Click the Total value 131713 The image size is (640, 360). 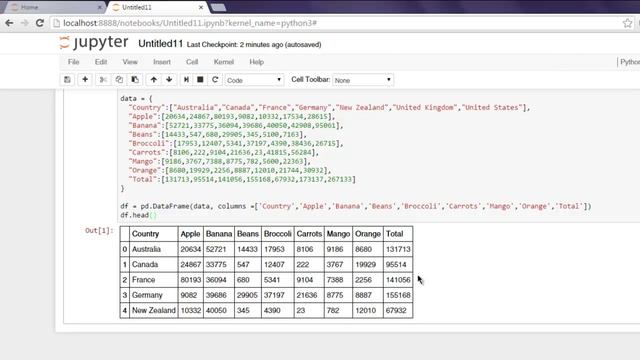398,249
